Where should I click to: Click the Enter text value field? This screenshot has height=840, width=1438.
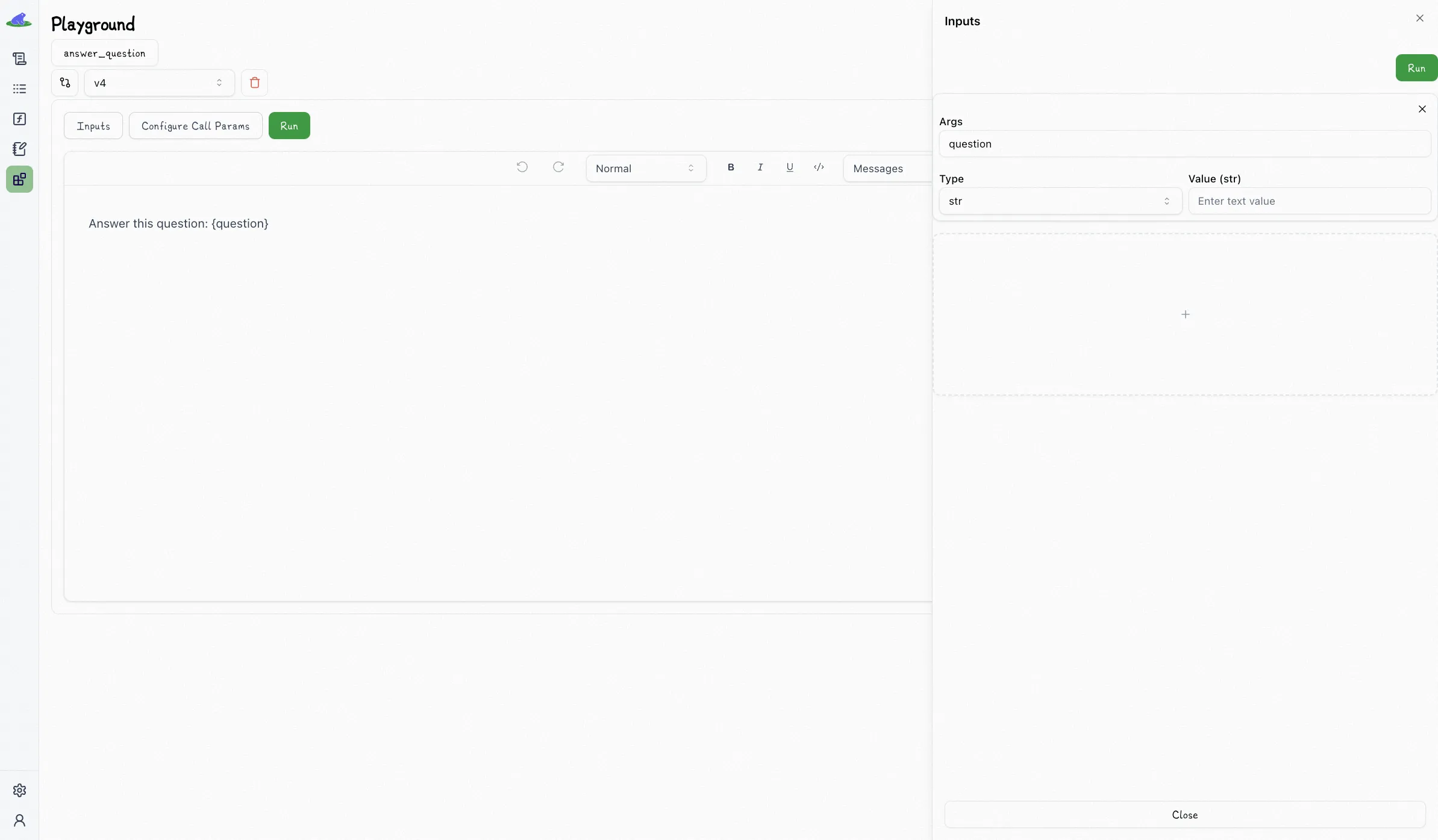tap(1309, 201)
